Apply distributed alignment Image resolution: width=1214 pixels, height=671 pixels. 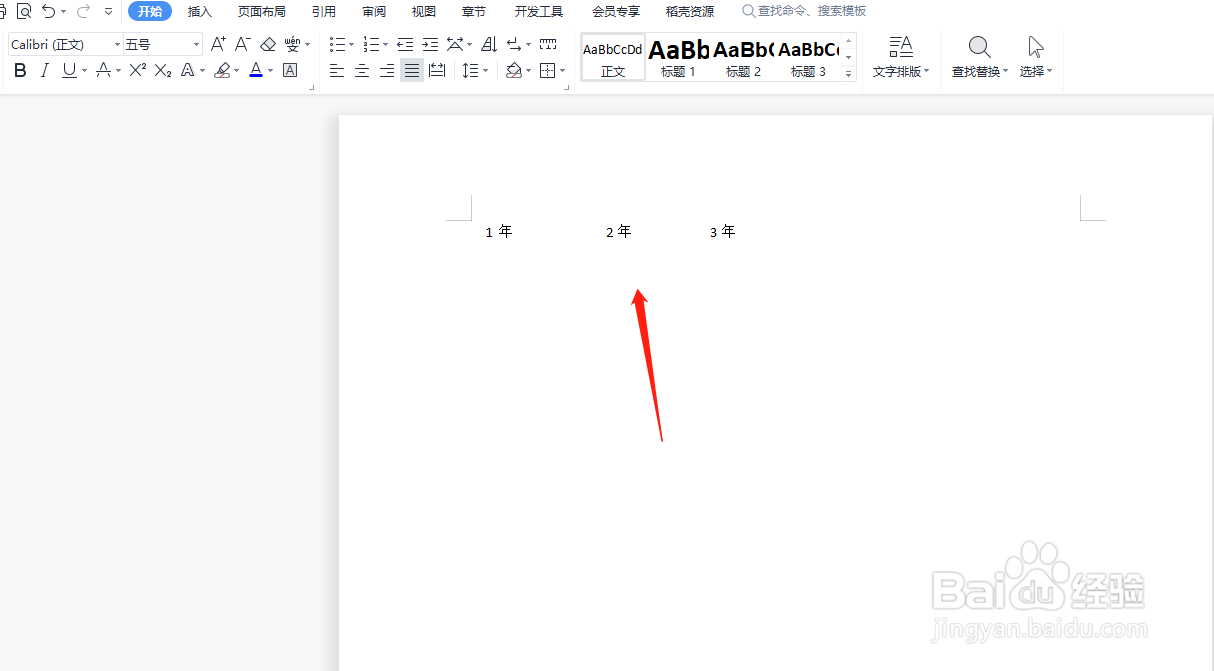click(437, 70)
